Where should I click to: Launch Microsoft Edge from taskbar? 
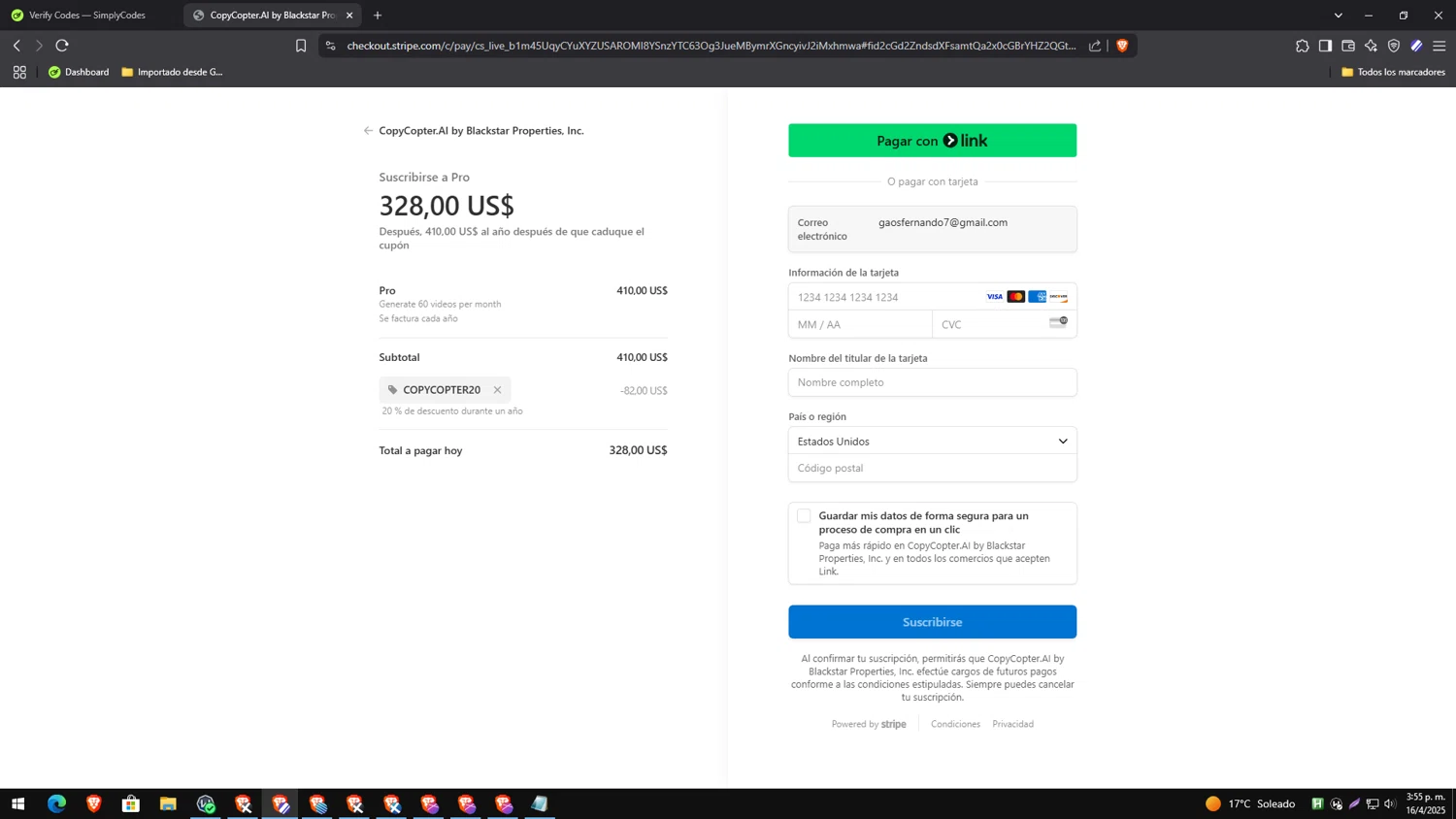(x=56, y=803)
